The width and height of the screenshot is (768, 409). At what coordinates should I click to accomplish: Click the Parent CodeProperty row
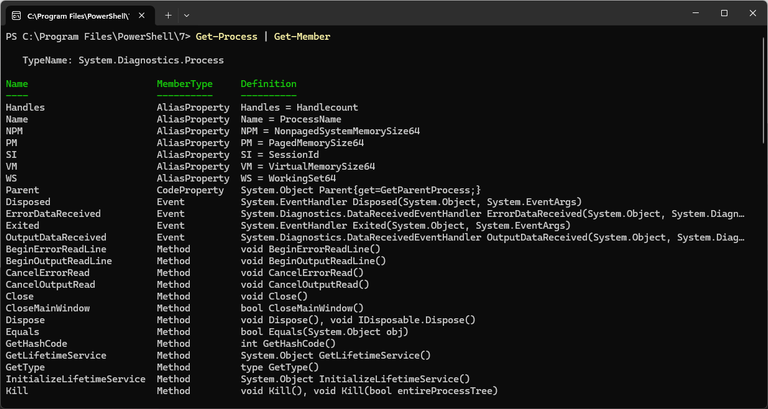click(243, 190)
